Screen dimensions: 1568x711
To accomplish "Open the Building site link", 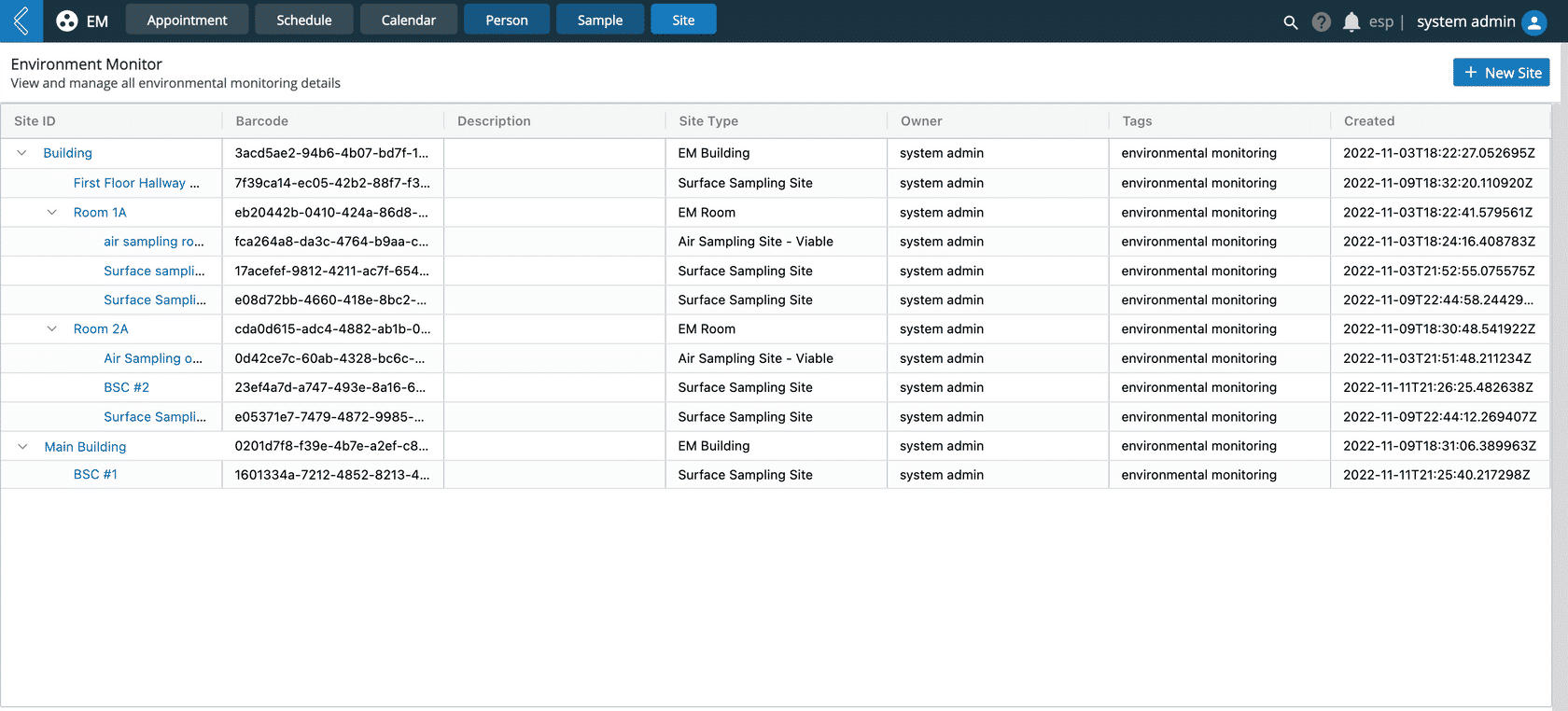I will pyautogui.click(x=67, y=153).
